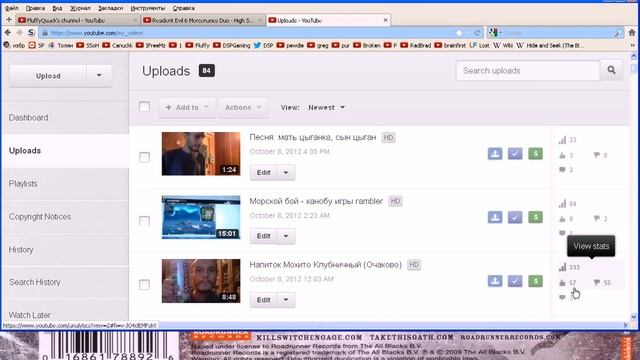Image resolution: width=640 pixels, height=360 pixels.
Task: View stats bar-chart icon for Морской бой video
Action: (x=562, y=204)
